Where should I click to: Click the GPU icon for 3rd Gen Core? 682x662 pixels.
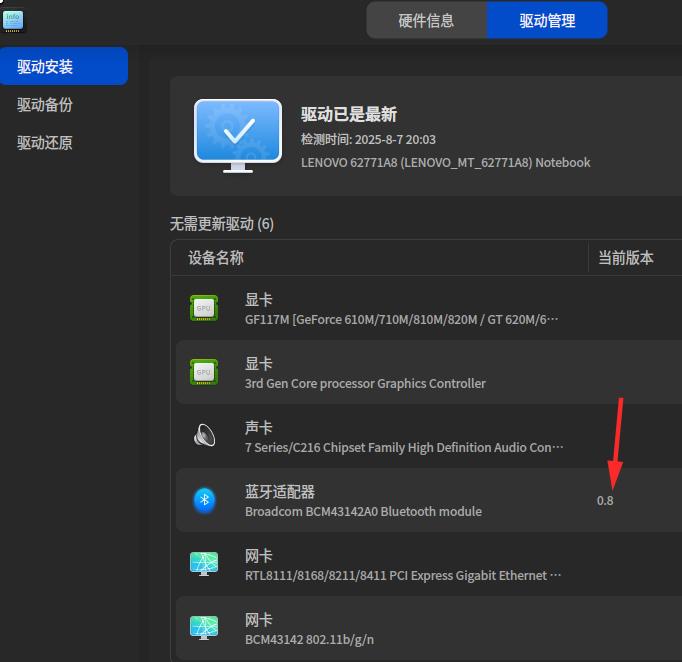[x=204, y=372]
